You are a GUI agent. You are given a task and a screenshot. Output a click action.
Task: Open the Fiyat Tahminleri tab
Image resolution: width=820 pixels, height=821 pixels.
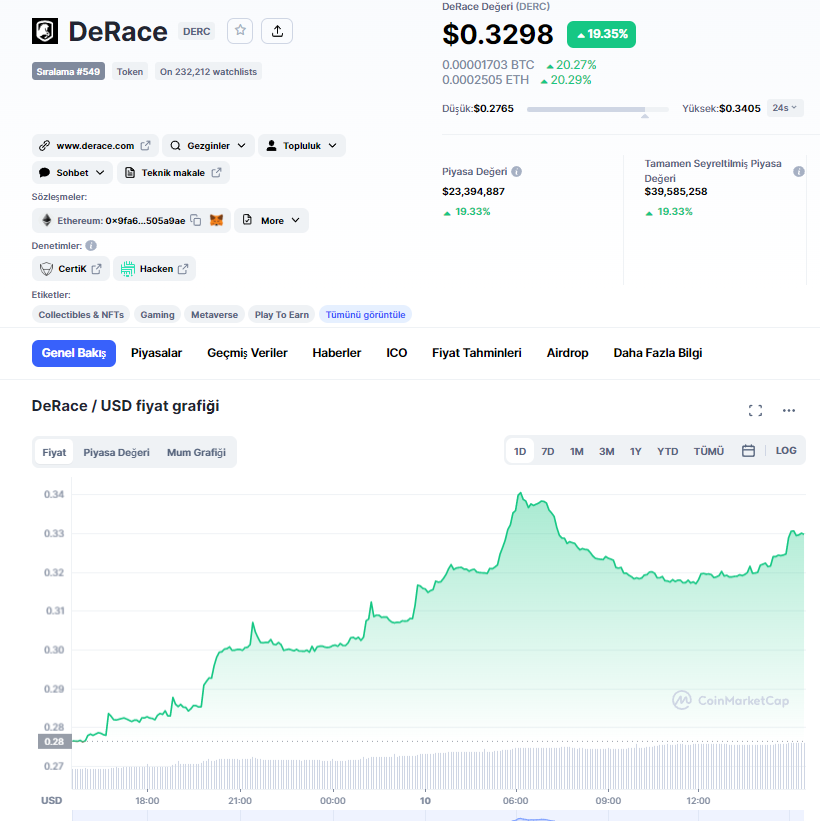[476, 353]
